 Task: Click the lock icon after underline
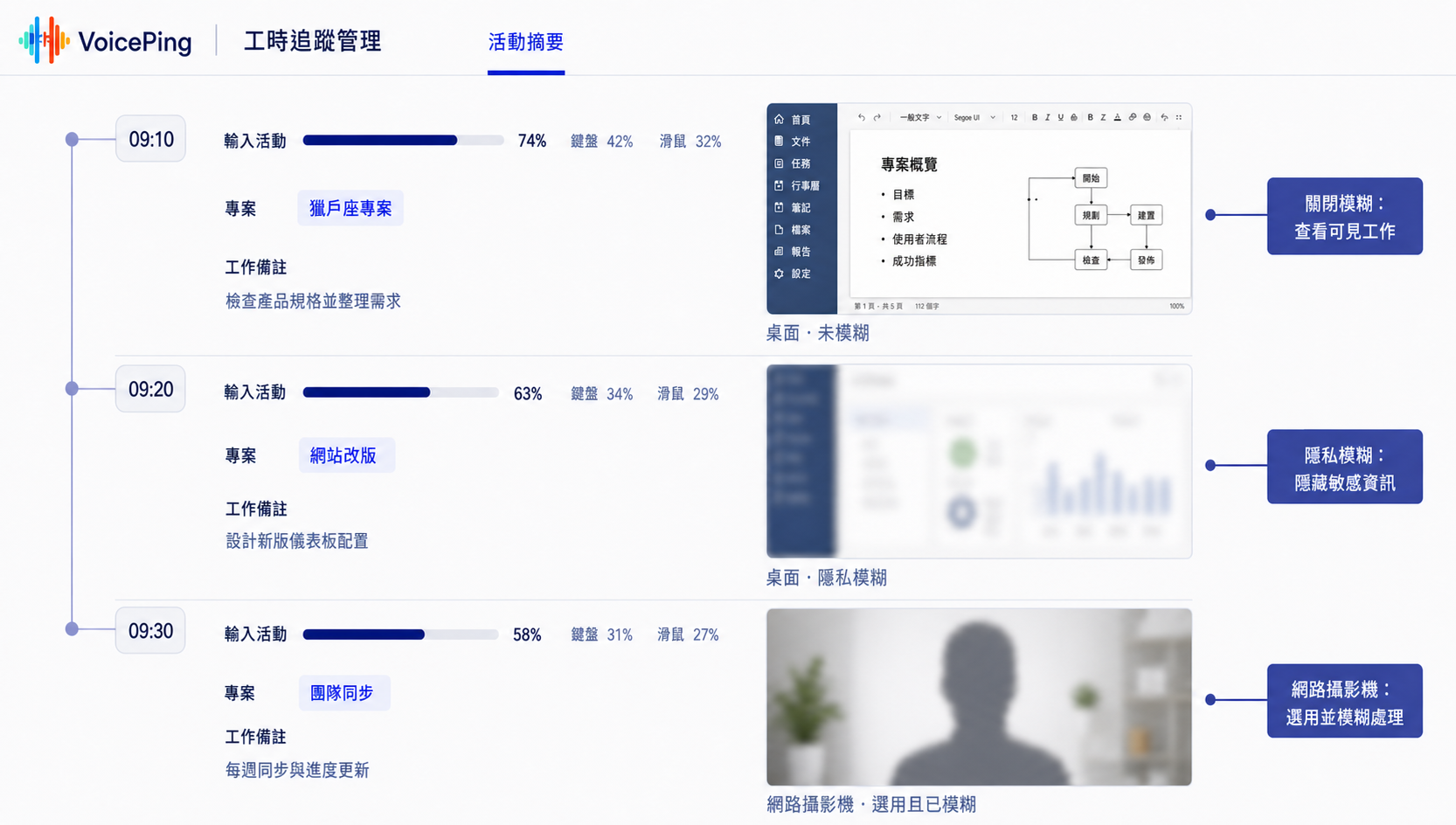1074,117
